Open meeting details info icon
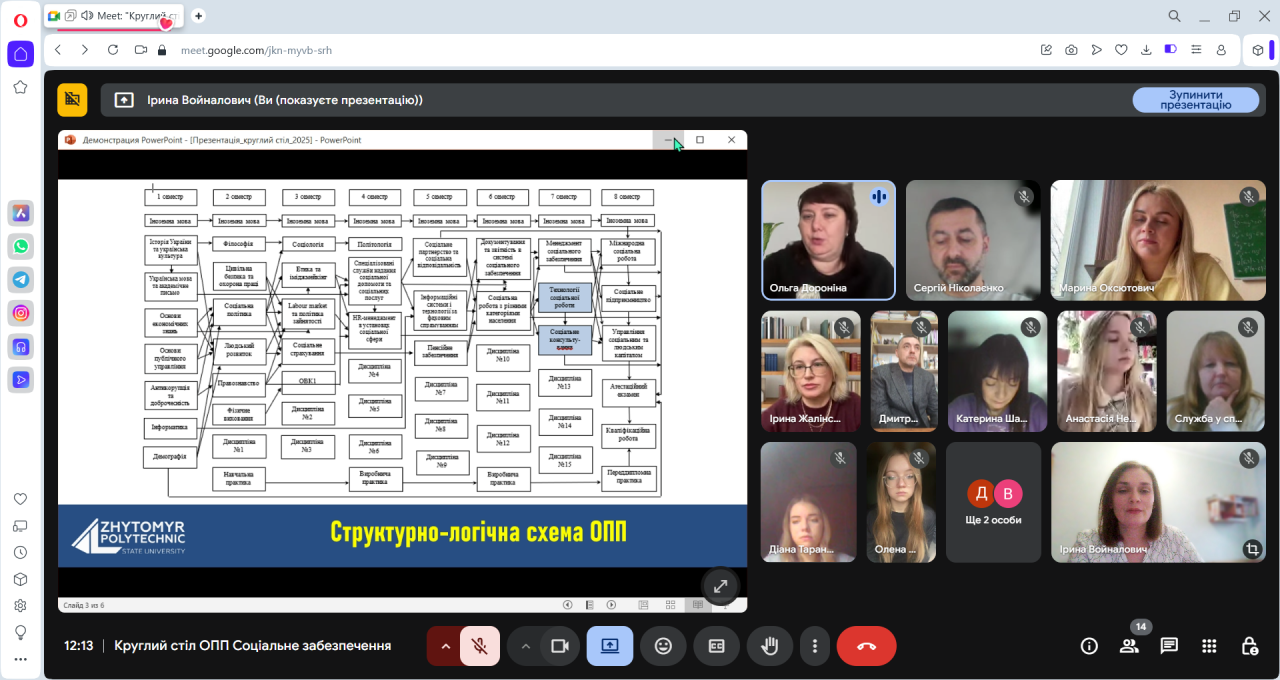The height and width of the screenshot is (680, 1280). 1089,646
